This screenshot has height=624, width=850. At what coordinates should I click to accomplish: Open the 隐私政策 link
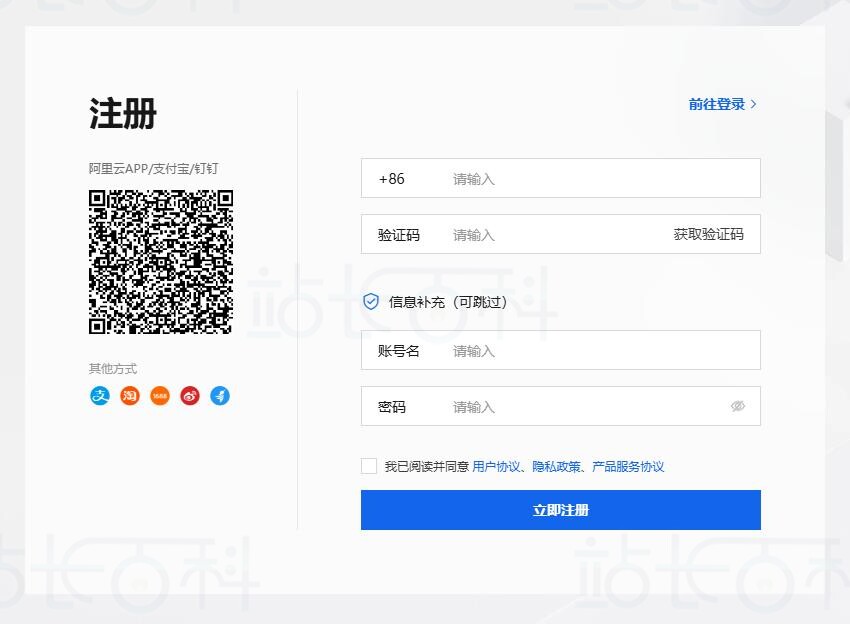(556, 466)
